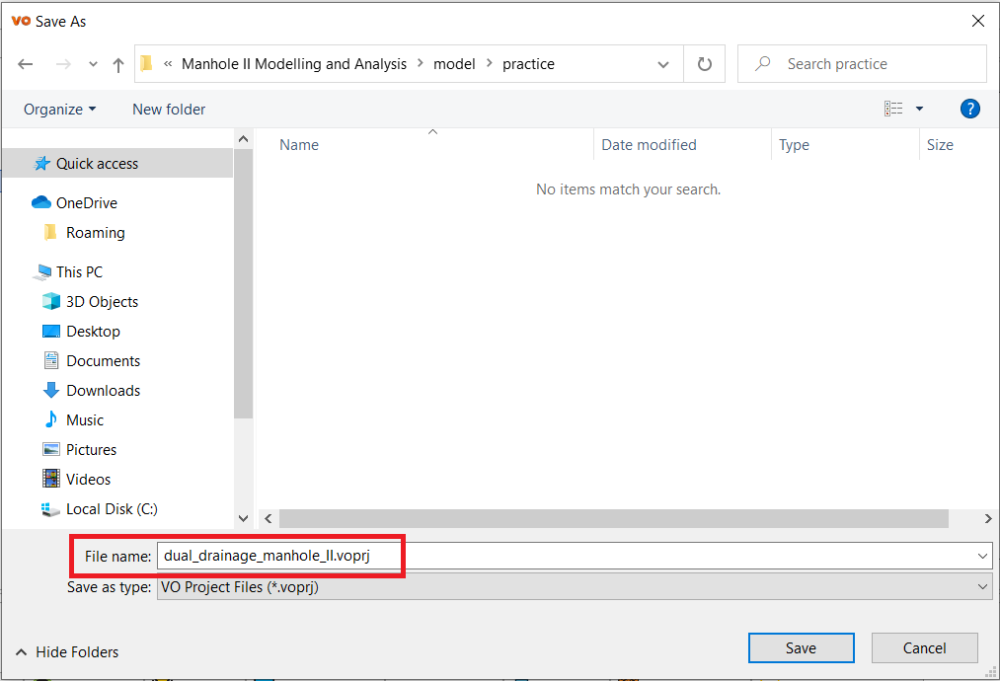This screenshot has width=1000, height=681.
Task: Click the navigation pane vertical scrollbar thumb
Action: (243, 283)
